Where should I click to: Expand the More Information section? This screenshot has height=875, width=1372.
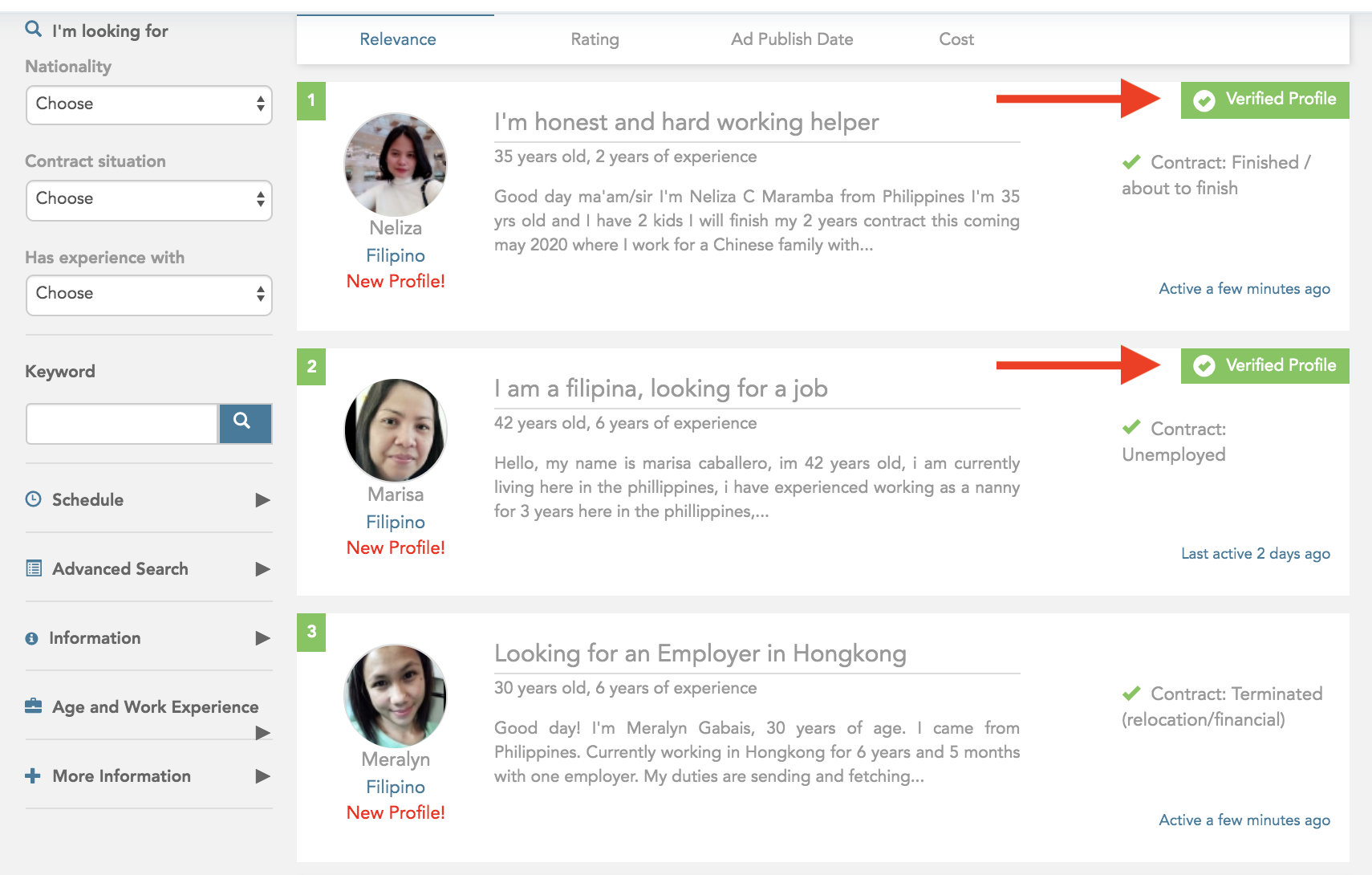click(262, 776)
